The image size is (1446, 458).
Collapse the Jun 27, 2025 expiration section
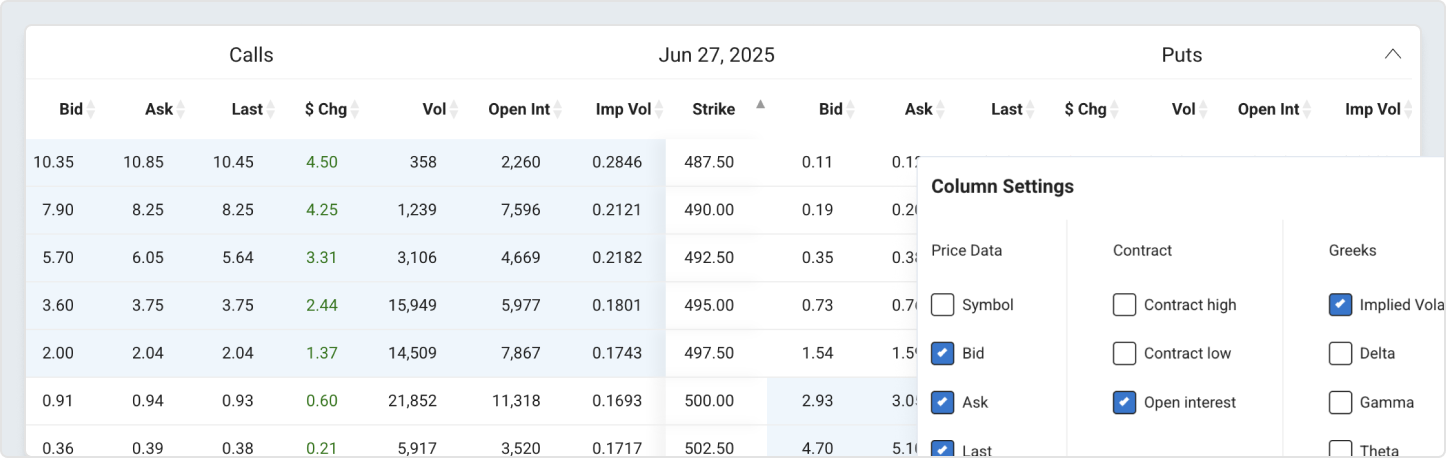click(x=1392, y=55)
